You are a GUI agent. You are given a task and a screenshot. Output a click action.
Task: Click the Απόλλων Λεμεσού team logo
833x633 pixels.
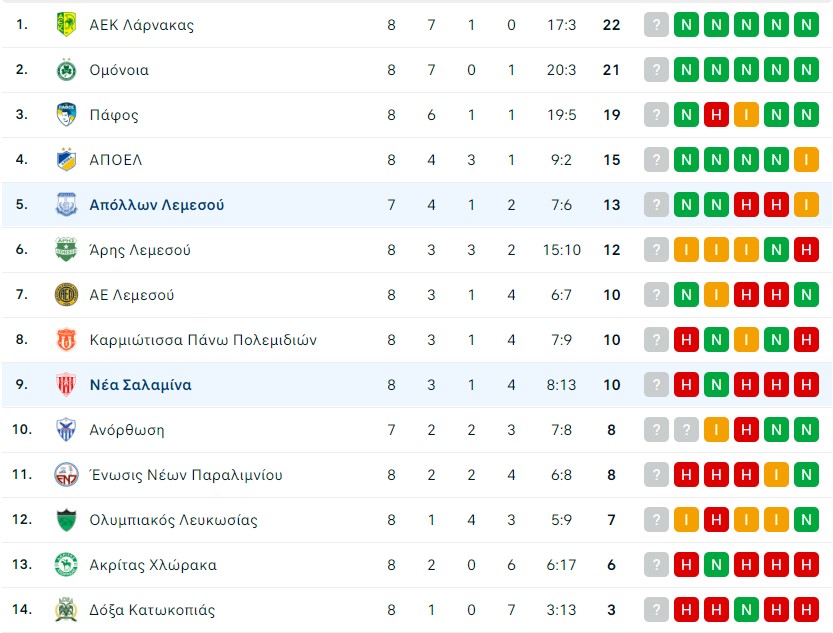point(66,204)
